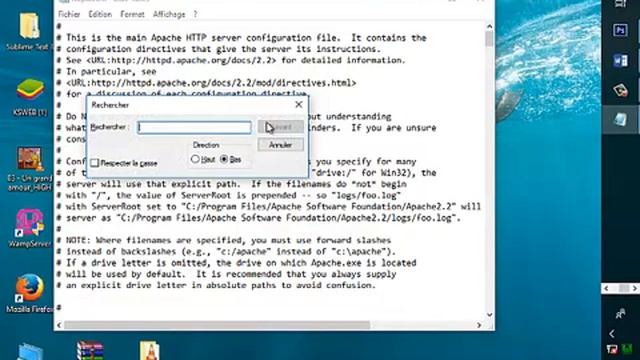Screen dimensions: 640x360
Task: Open the ? help menu
Action: coord(196,14)
